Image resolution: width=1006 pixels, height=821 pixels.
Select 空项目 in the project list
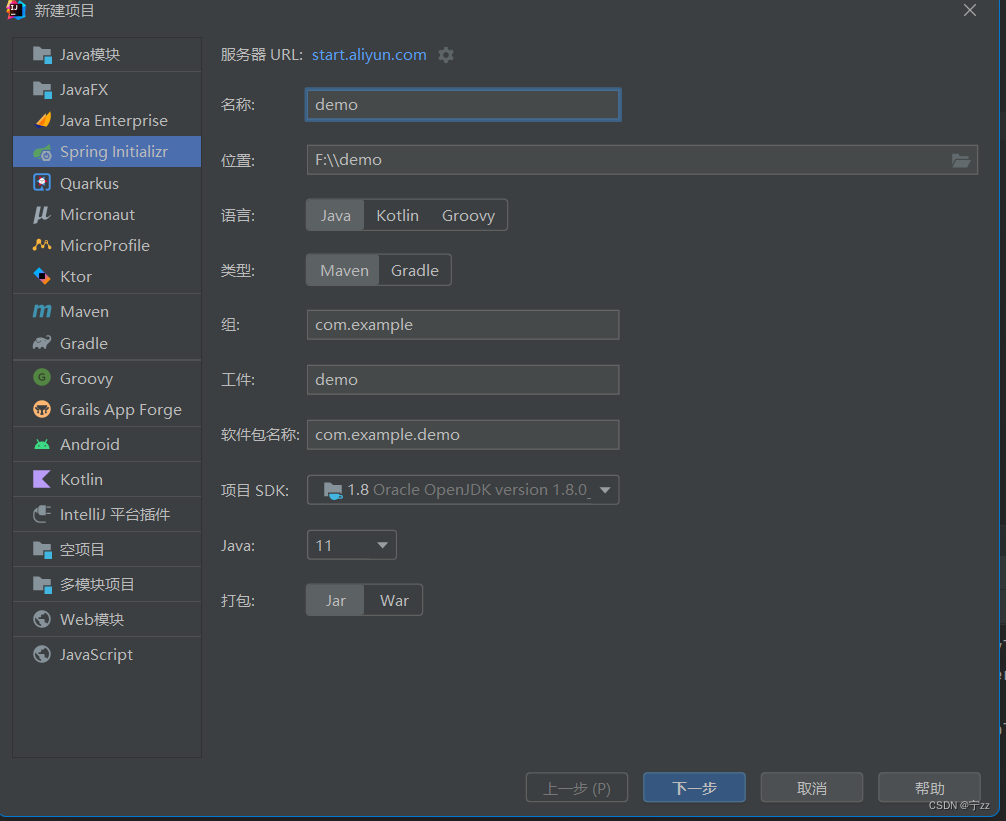107,550
